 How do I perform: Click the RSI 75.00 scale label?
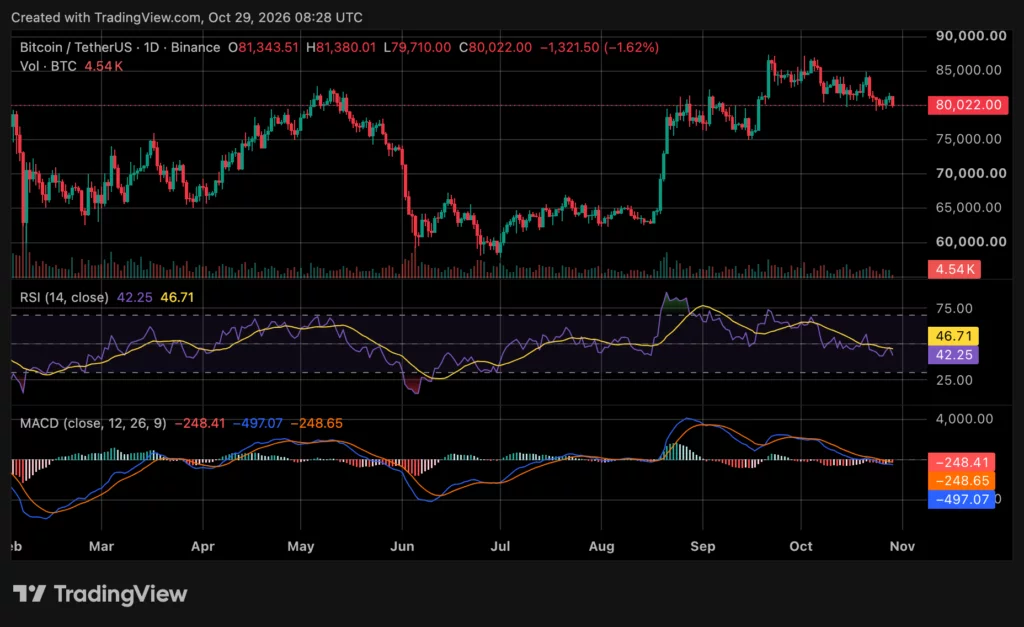coord(954,308)
